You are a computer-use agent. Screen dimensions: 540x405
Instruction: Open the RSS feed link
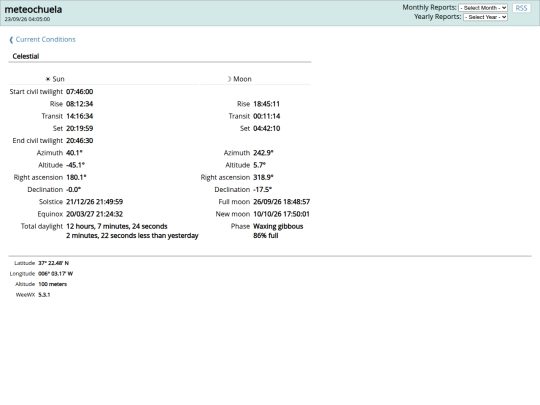tap(521, 8)
